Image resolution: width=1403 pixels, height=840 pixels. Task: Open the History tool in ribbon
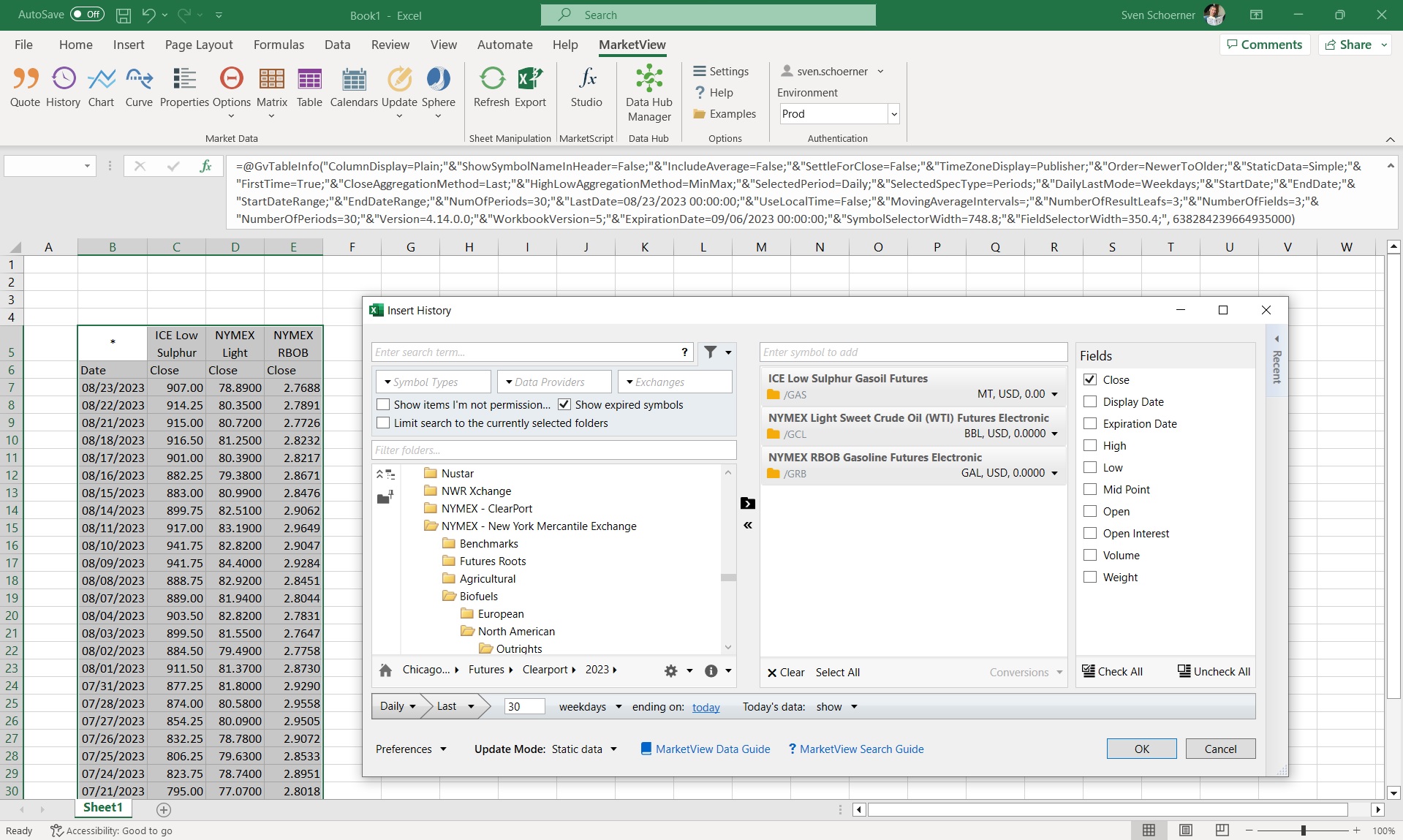63,88
